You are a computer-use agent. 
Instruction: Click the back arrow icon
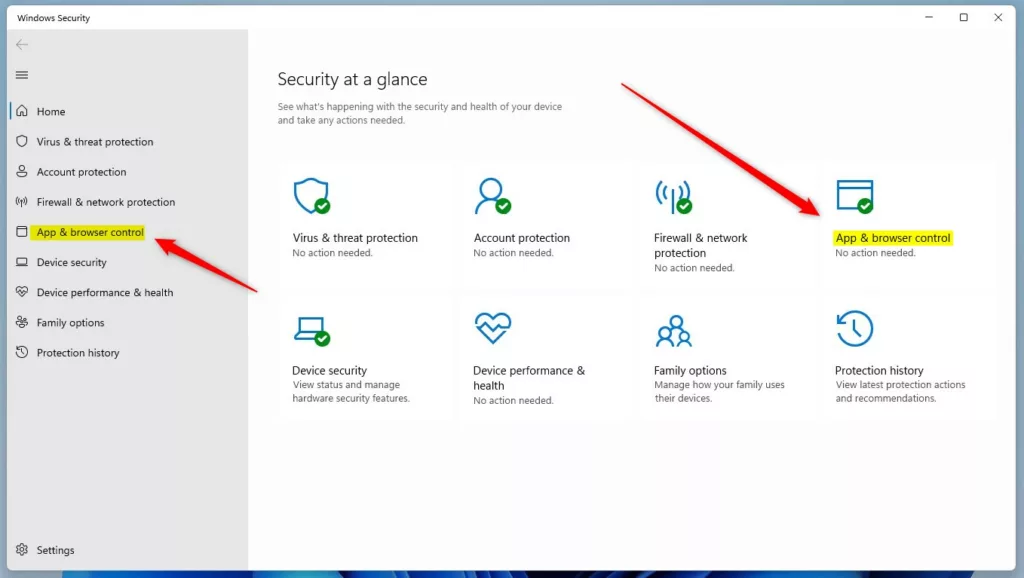click(22, 44)
